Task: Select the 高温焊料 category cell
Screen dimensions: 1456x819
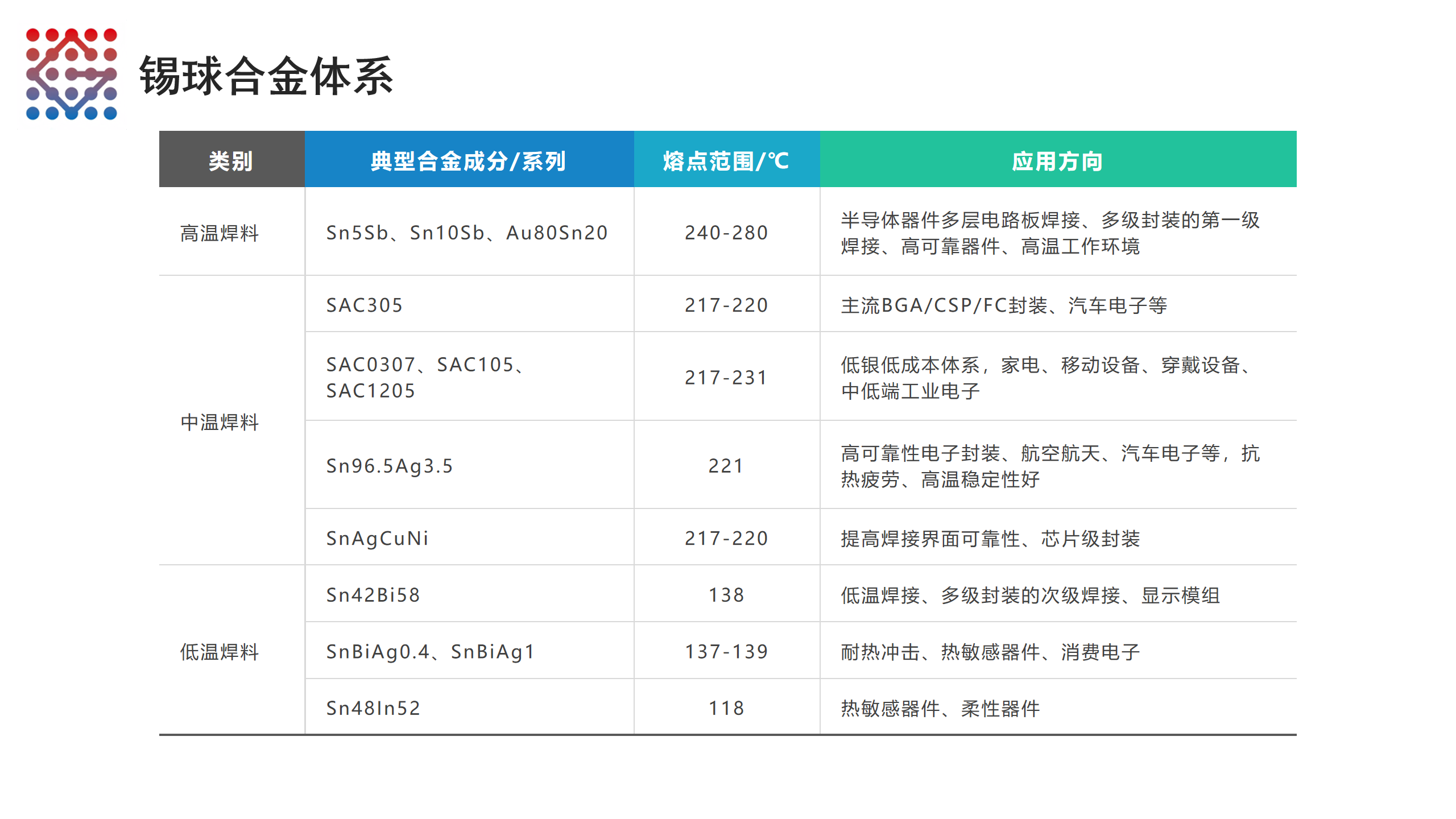Action: click(x=220, y=233)
